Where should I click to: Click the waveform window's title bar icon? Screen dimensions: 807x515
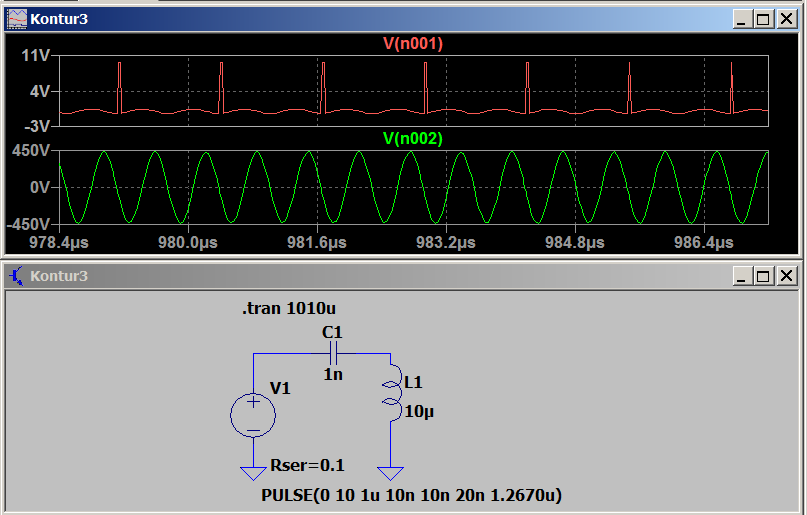pyautogui.click(x=17, y=19)
